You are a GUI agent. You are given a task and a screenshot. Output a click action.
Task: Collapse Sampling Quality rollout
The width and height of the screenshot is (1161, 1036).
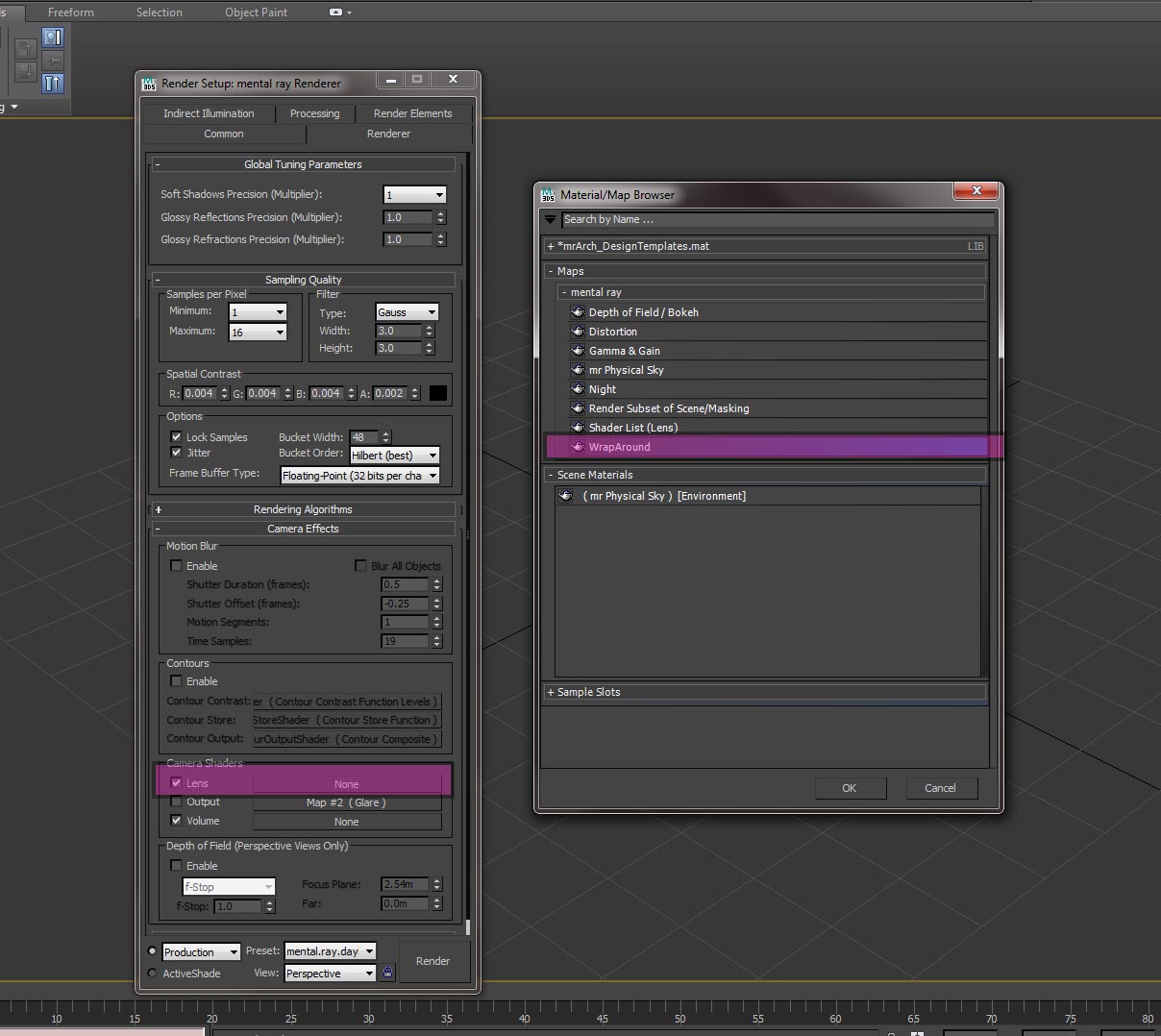point(303,280)
